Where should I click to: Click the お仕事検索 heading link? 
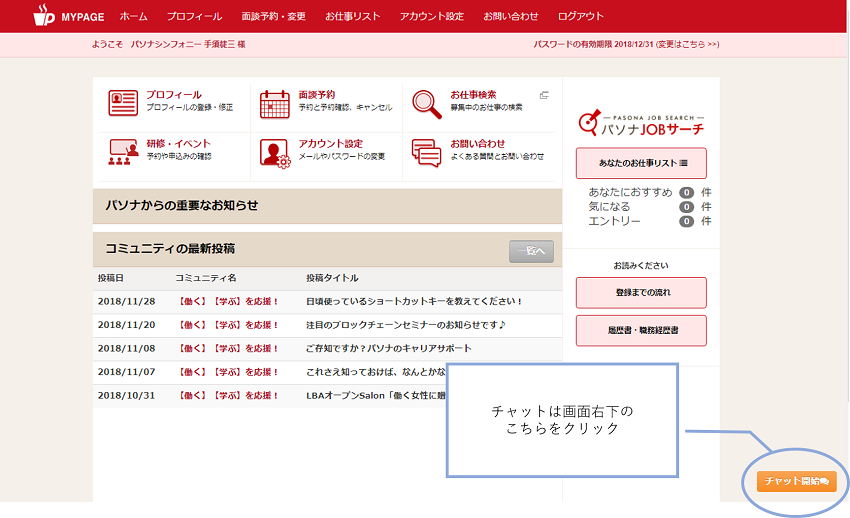tap(473, 95)
